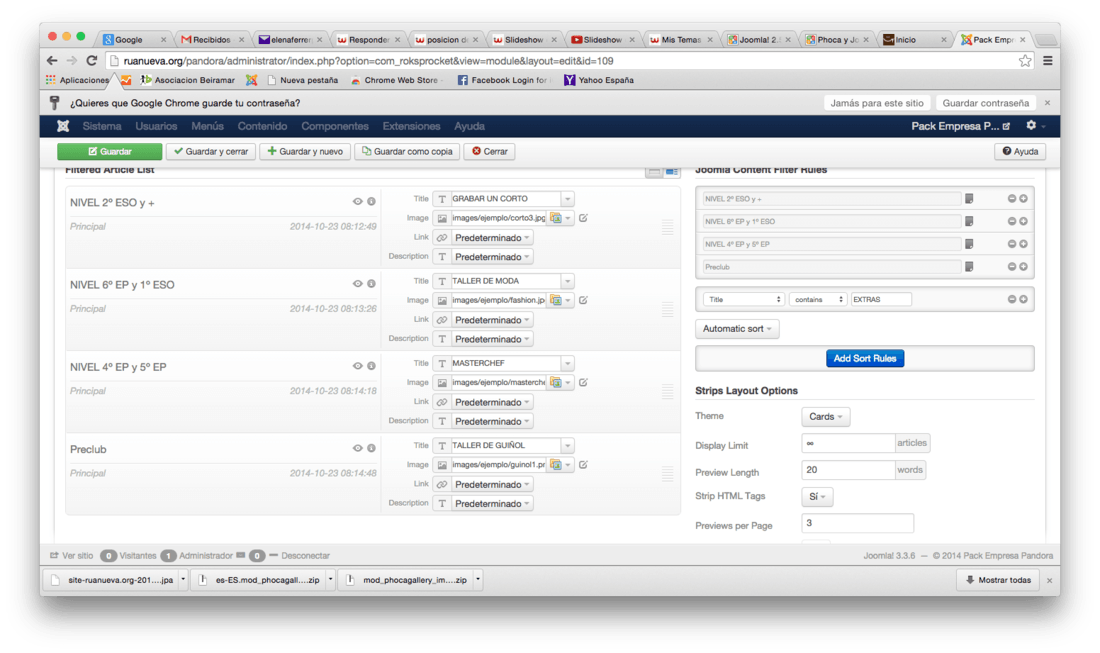Open Chrome hamburger menu
The image size is (1100, 653).
[x=1047, y=61]
